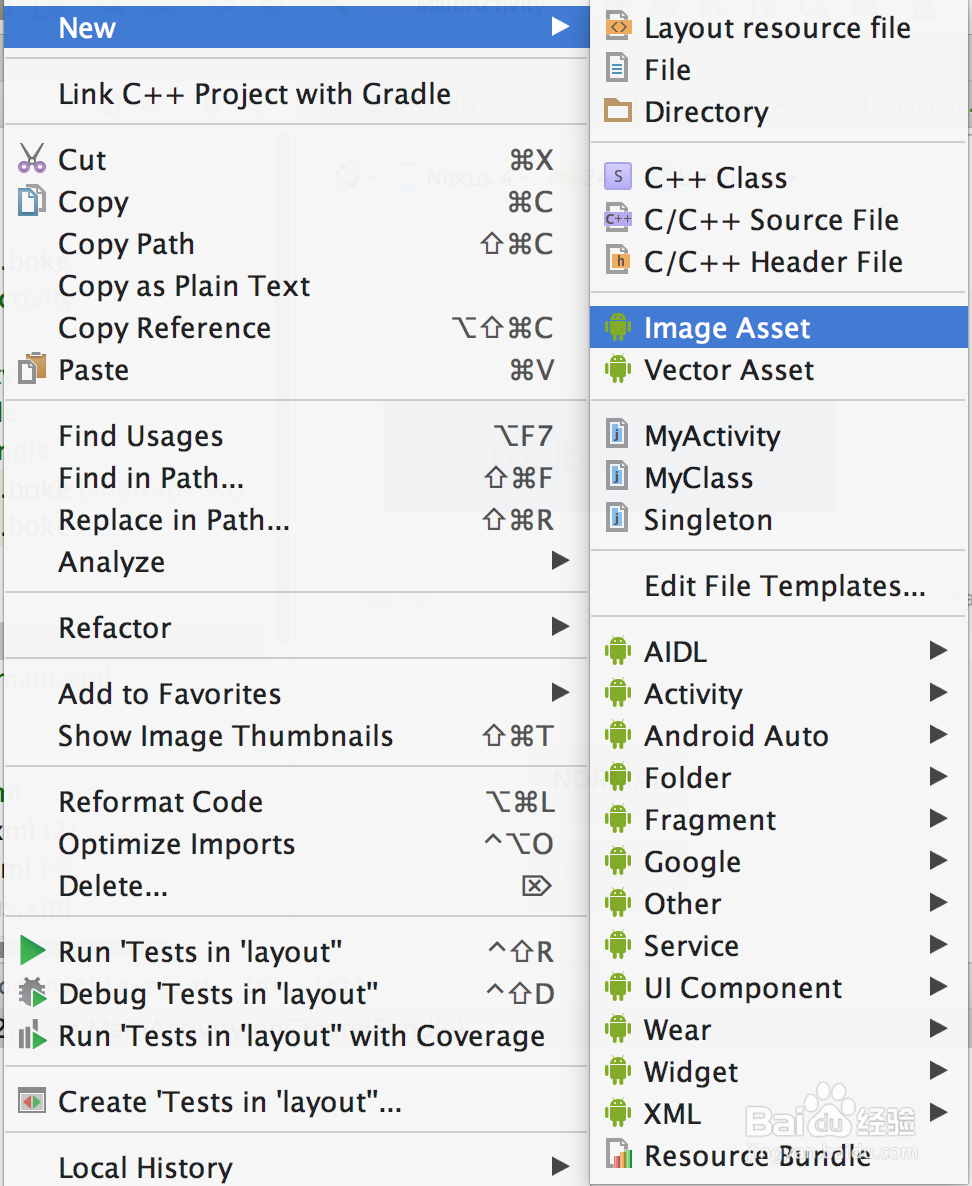Select the Singleton file template
Viewport: 972px width, 1186px height.
coord(778,520)
